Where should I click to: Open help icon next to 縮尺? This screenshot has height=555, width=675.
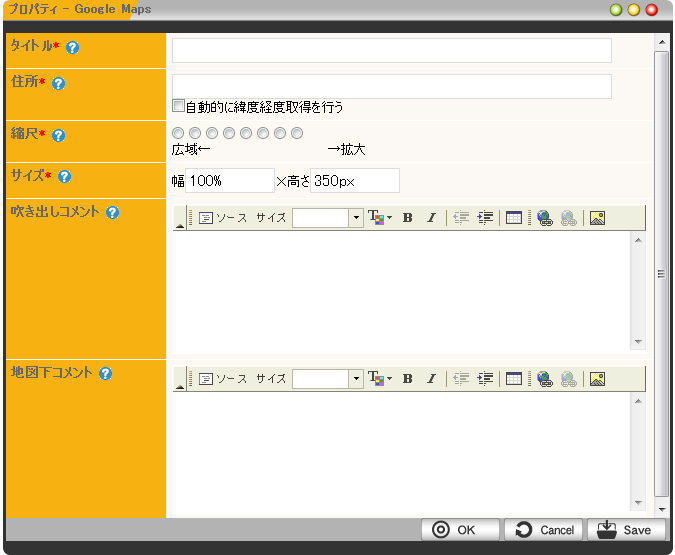tap(59, 135)
